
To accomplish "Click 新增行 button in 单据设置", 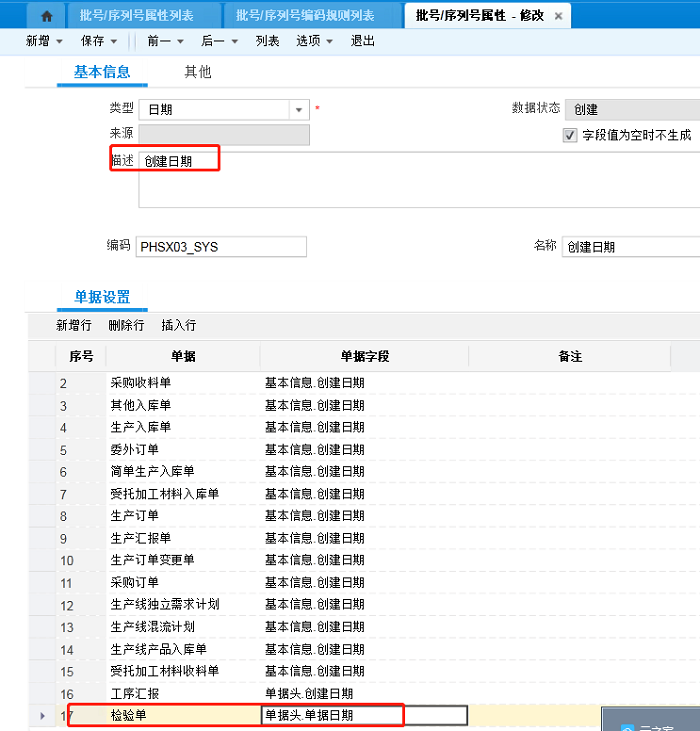I will click(x=74, y=325).
